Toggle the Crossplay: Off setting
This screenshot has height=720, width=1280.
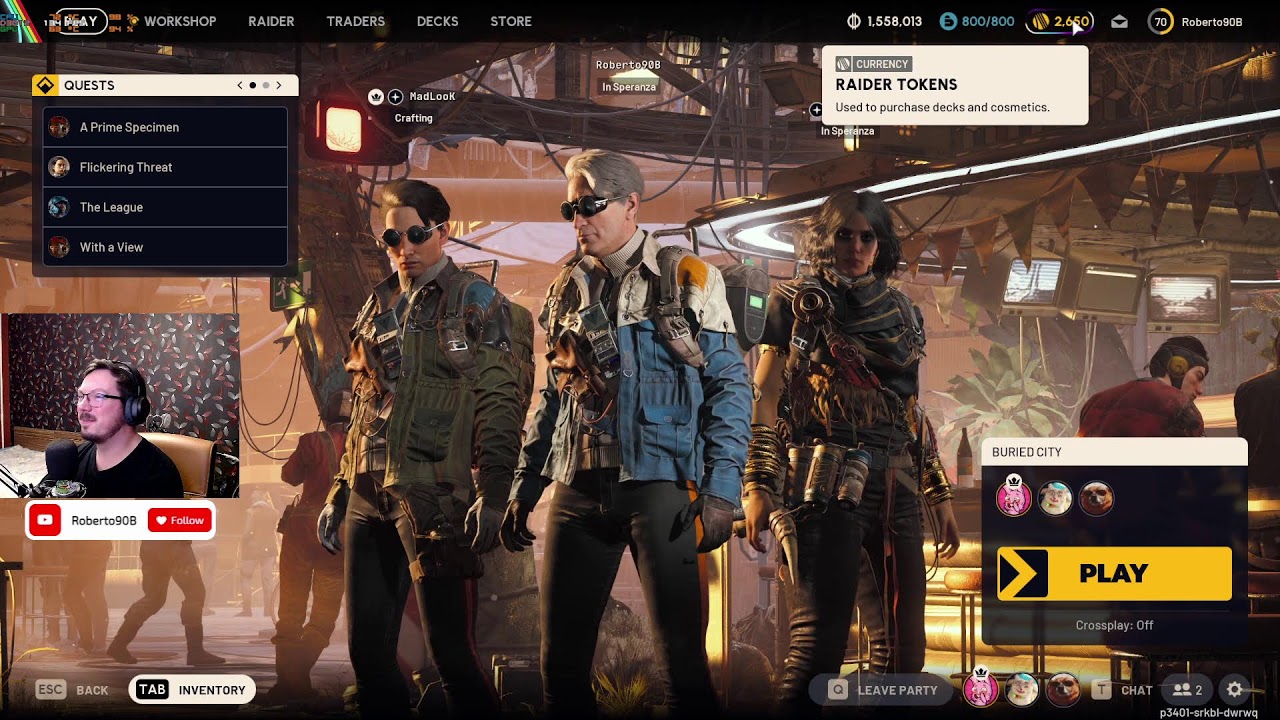pyautogui.click(x=1114, y=625)
